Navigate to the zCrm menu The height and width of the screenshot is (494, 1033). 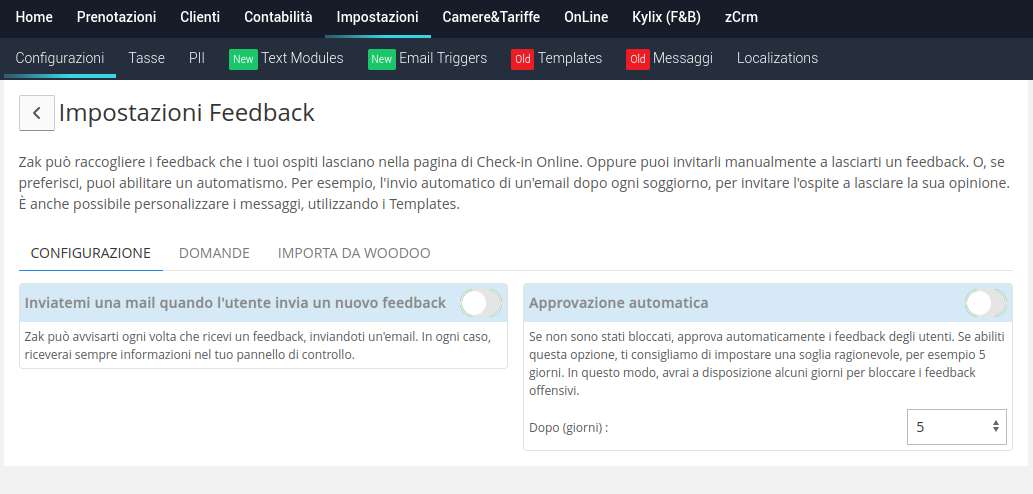click(x=741, y=18)
